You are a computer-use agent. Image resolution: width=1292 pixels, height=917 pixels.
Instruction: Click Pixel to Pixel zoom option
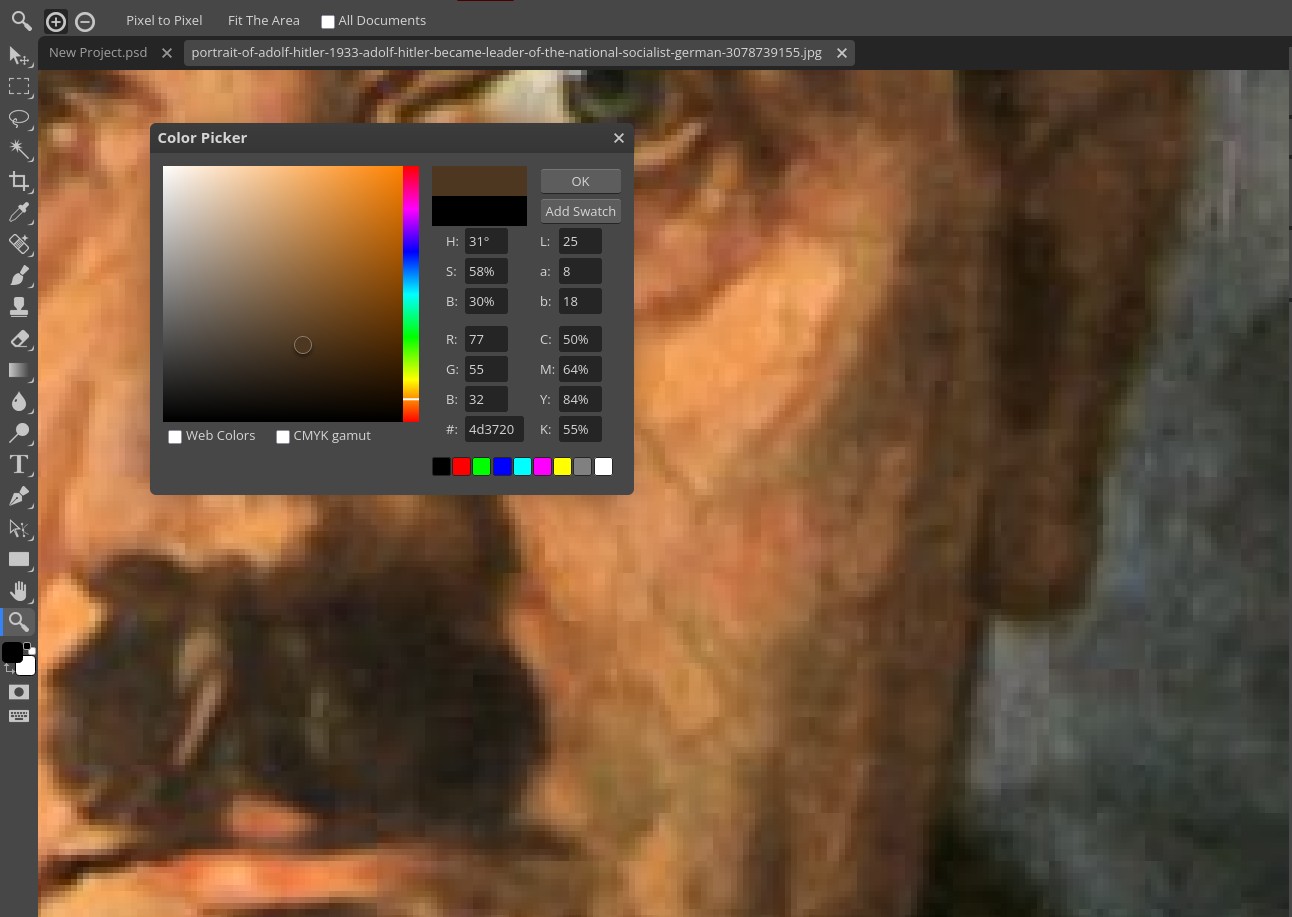tap(164, 20)
